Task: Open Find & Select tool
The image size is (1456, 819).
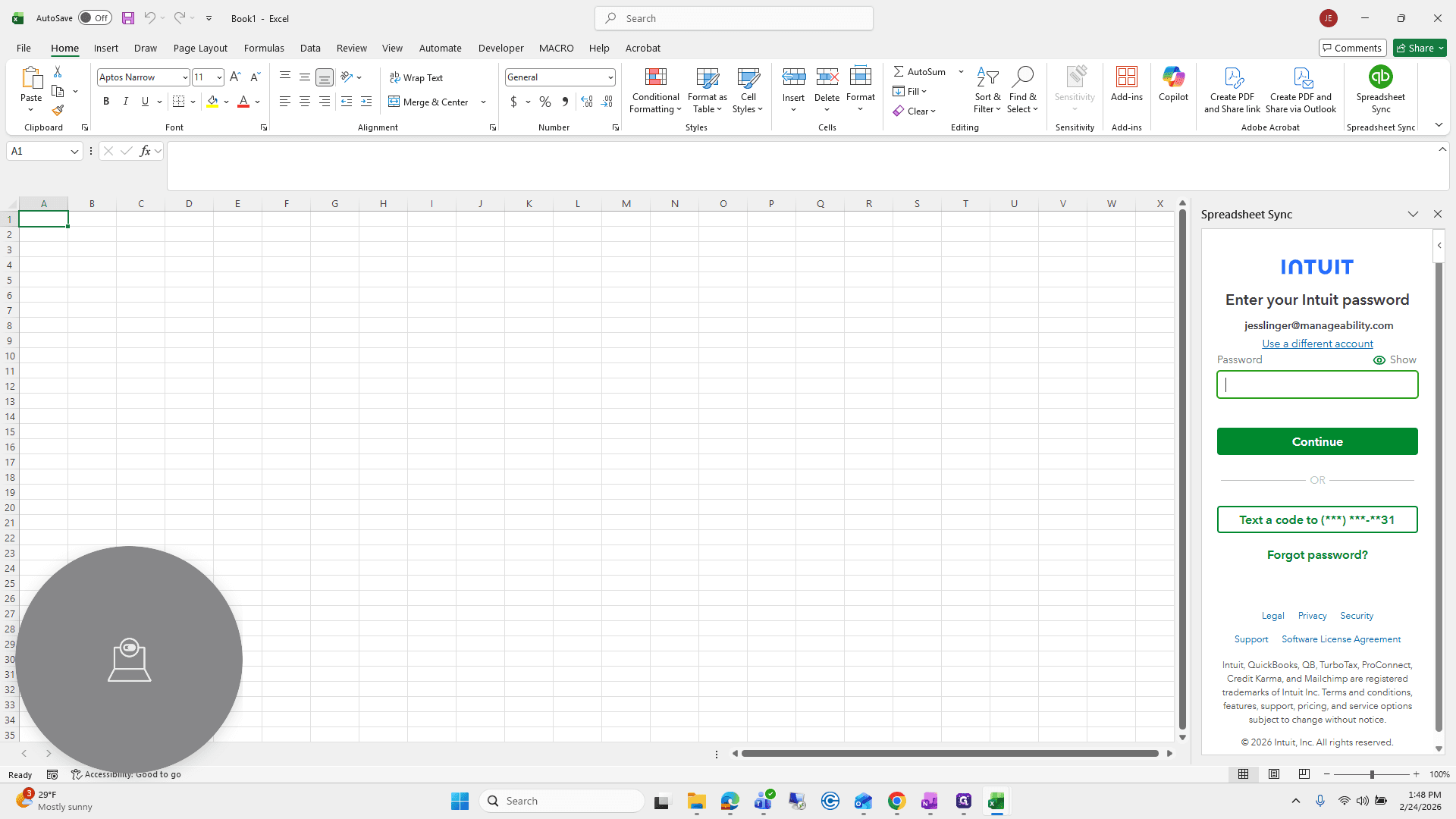Action: pyautogui.click(x=1022, y=89)
